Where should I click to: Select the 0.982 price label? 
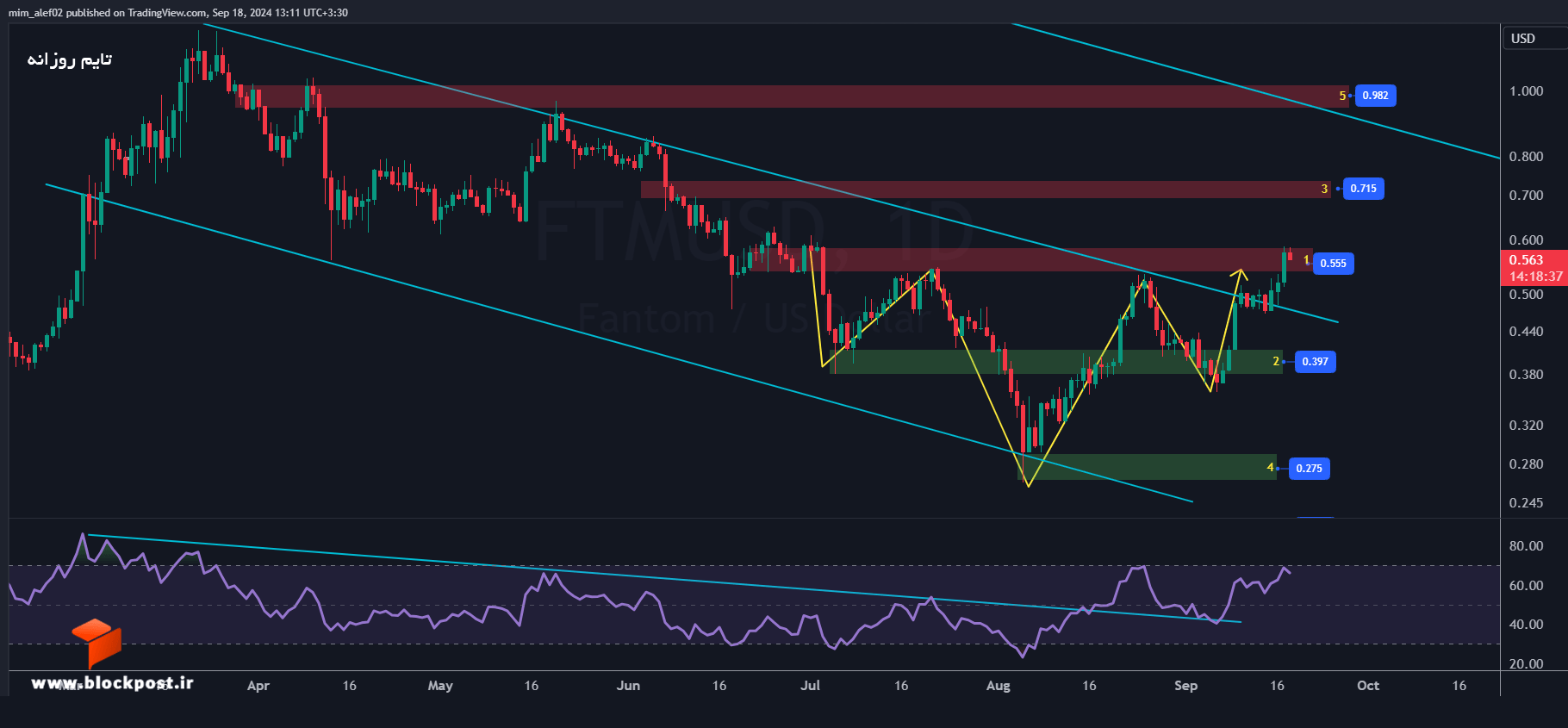(1375, 96)
